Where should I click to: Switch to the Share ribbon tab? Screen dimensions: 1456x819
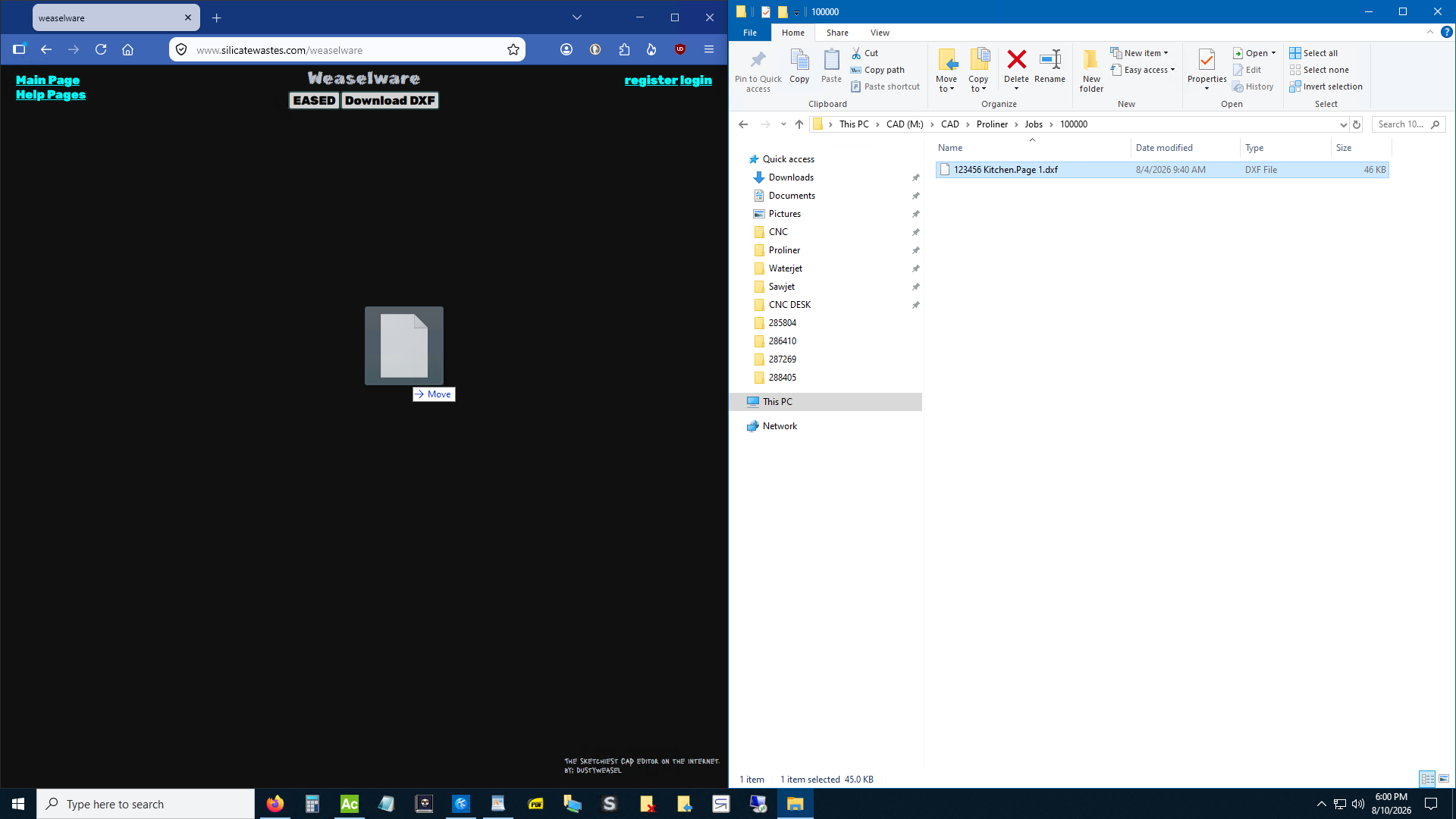(837, 33)
